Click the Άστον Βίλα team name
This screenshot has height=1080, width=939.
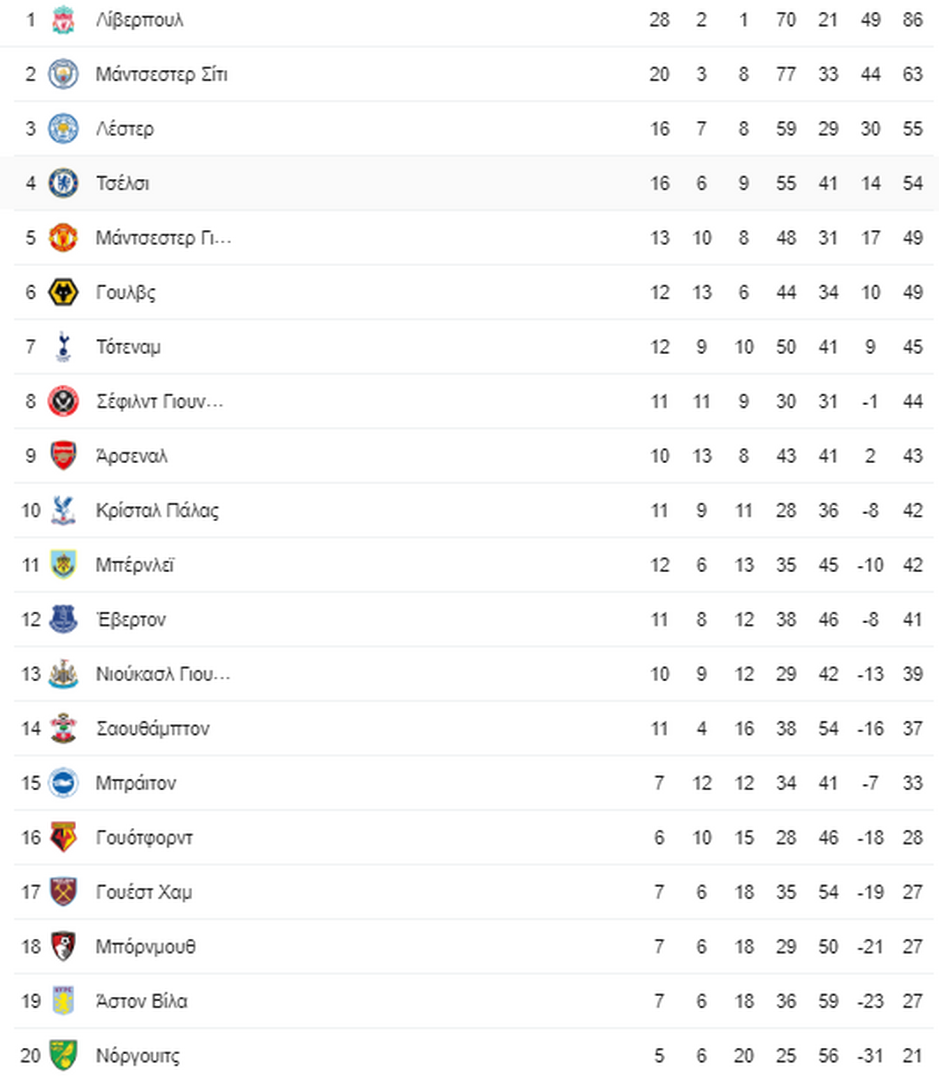point(141,1001)
